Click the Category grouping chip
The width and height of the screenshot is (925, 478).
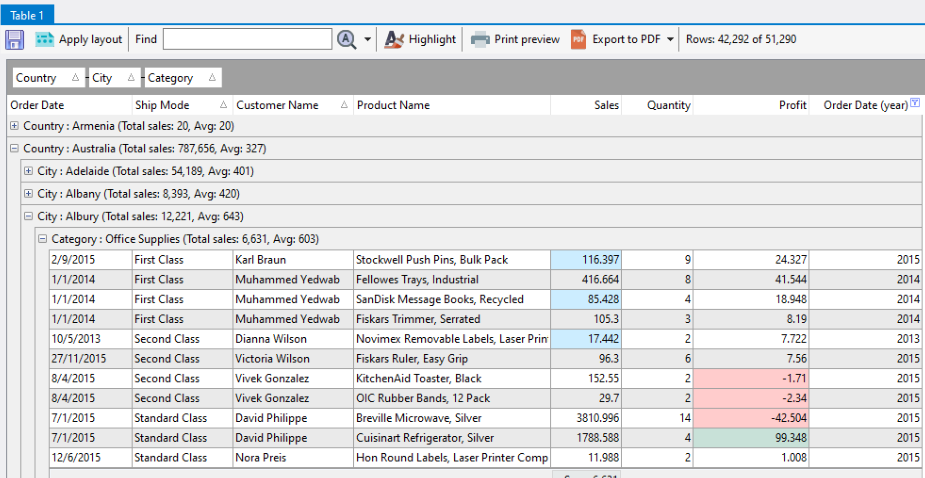point(182,78)
